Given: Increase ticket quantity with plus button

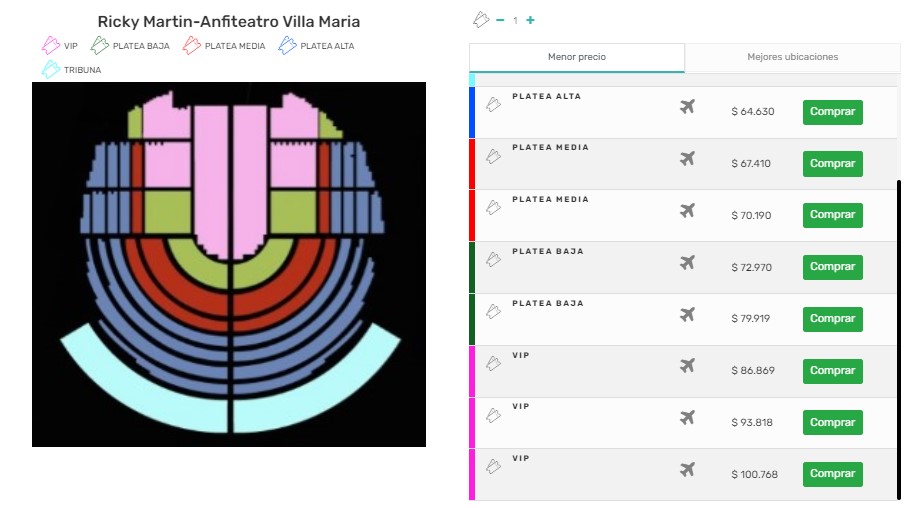Looking at the screenshot, I should click(530, 20).
